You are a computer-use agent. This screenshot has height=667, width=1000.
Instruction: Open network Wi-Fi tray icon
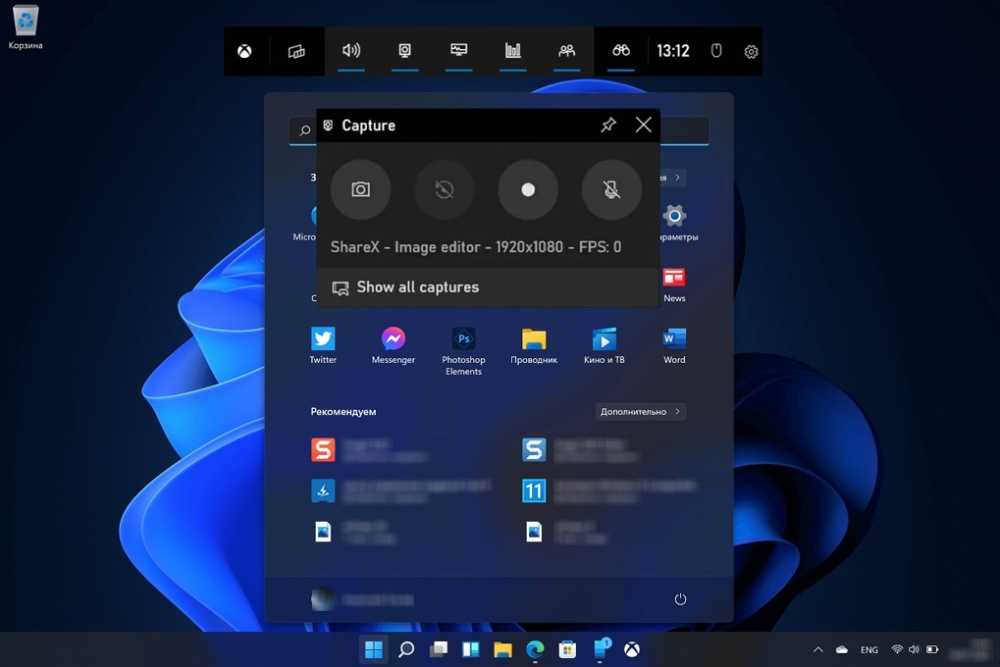coord(897,649)
